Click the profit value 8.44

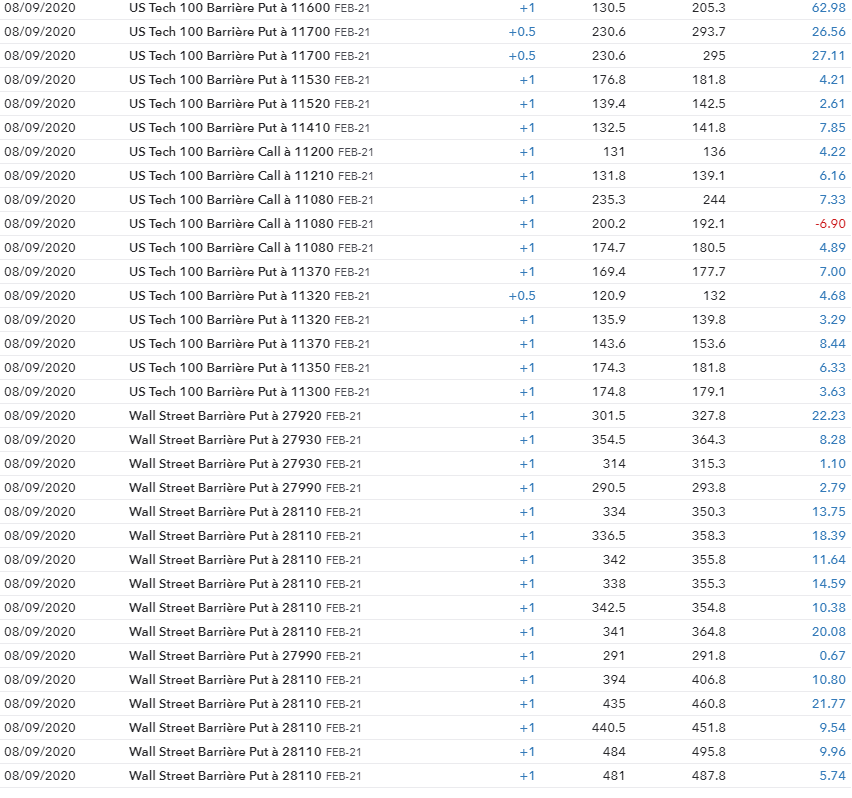(x=832, y=343)
